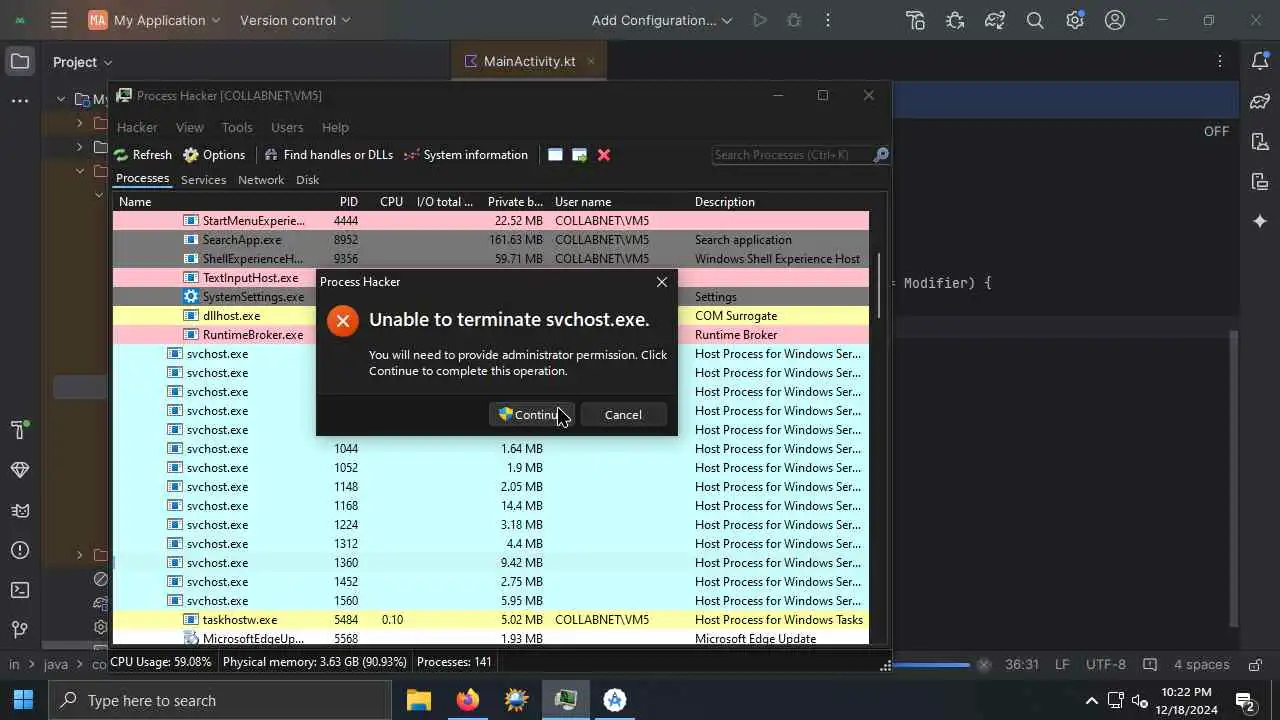This screenshot has width=1280, height=720.
Task: Open the editor tab options vertical dots
Action: click(x=1220, y=61)
